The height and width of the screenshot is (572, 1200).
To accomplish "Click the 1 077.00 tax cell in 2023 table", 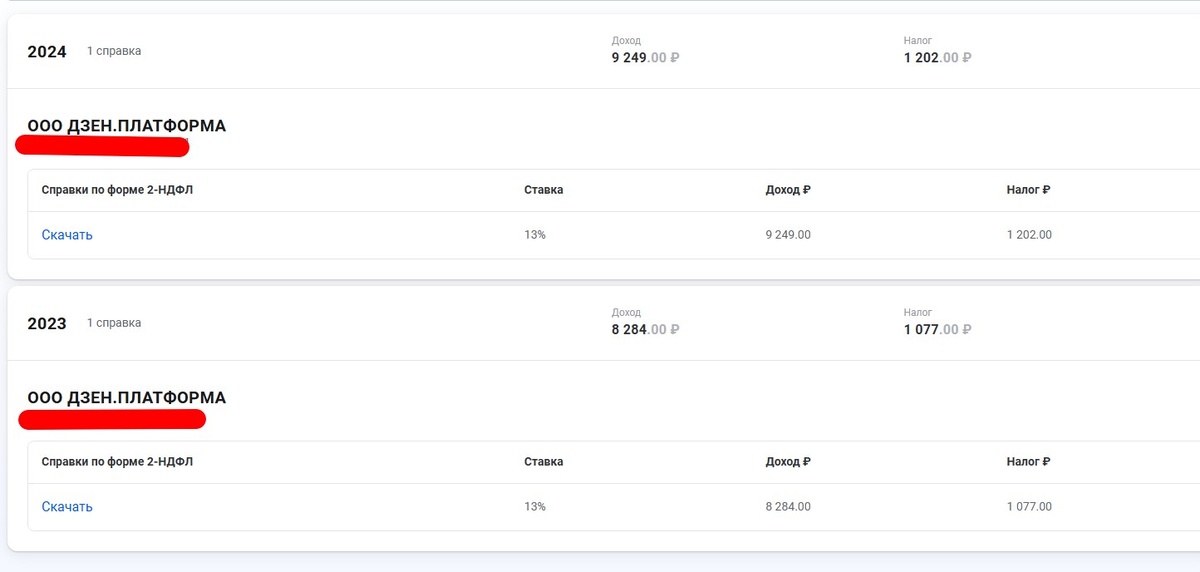I will [x=1029, y=507].
